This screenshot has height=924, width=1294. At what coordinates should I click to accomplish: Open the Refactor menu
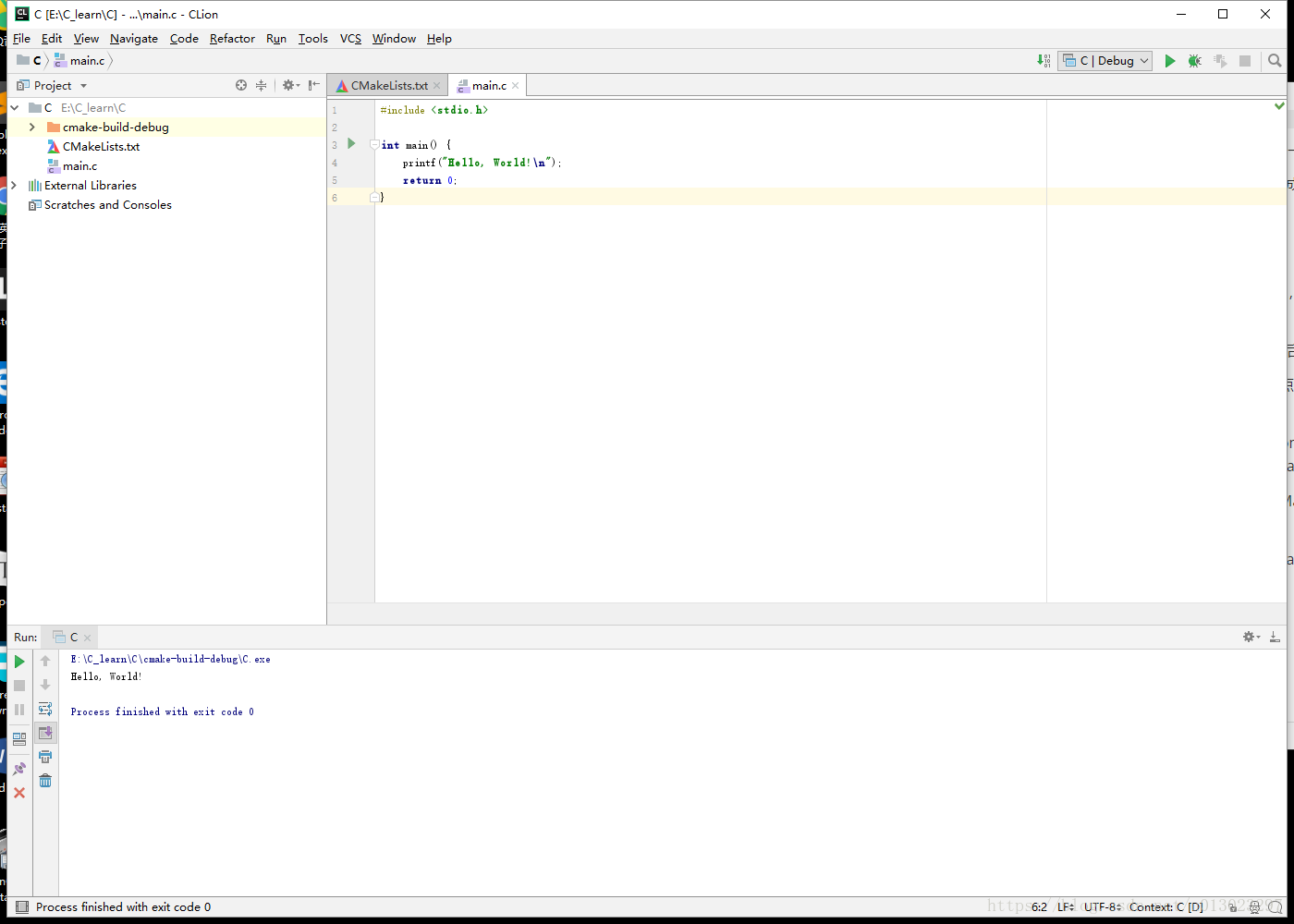(232, 39)
